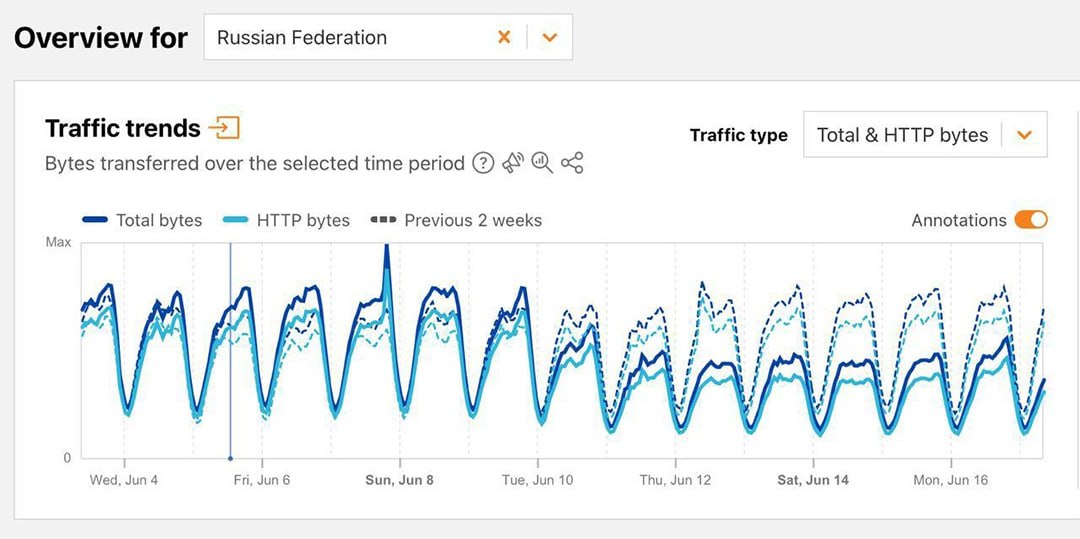This screenshot has width=1080, height=539.
Task: Toggle the Total bytes legend label
Action: pyautogui.click(x=158, y=220)
